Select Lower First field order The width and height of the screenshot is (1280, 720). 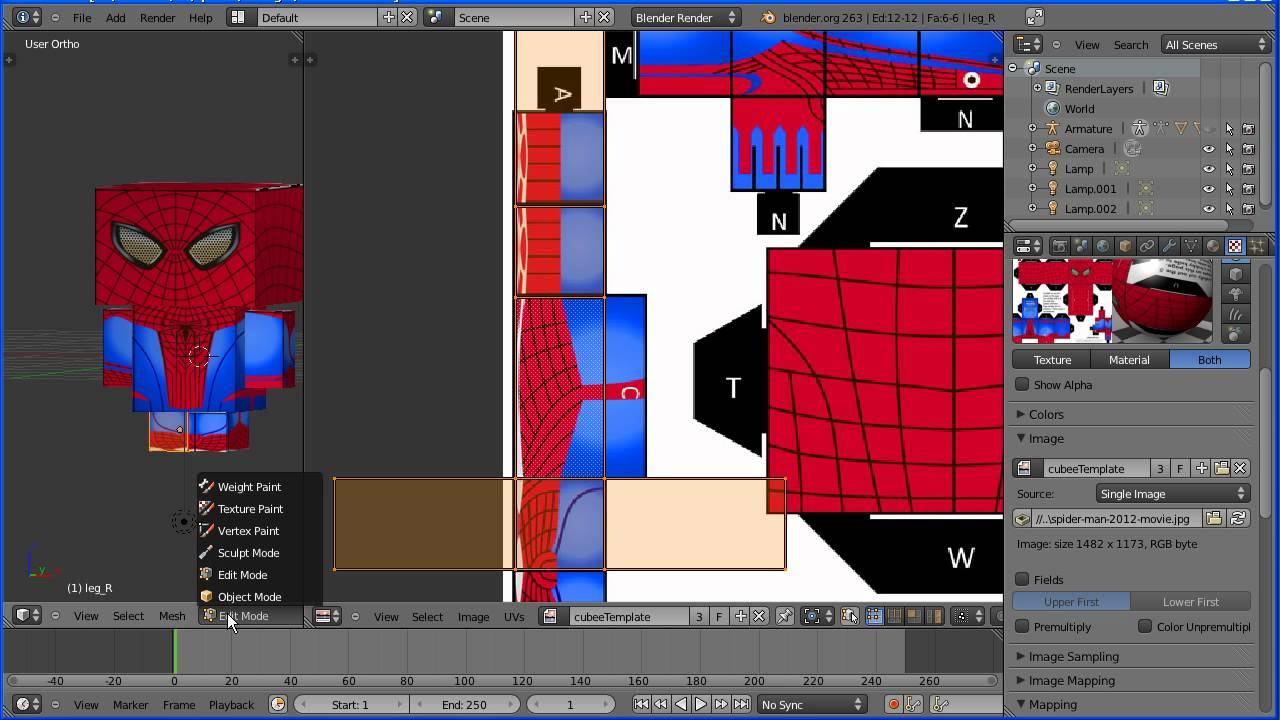(1190, 602)
